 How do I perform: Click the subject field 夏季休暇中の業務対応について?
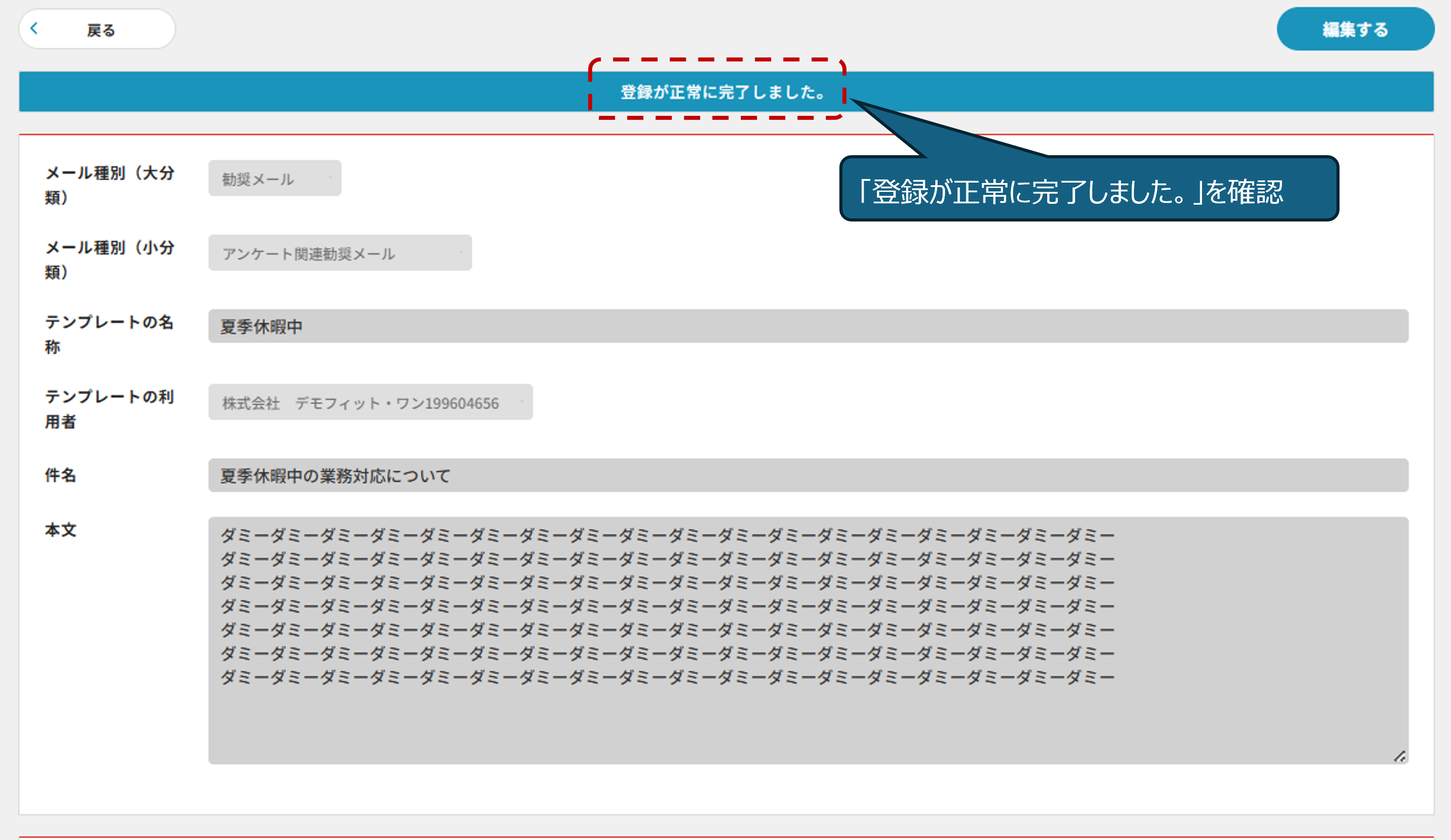tap(808, 476)
